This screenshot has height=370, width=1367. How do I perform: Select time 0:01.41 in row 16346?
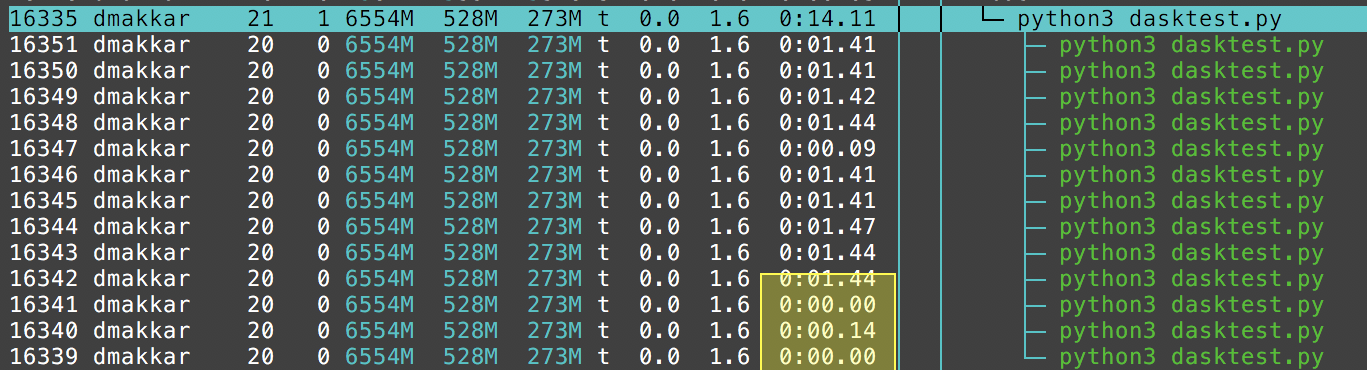click(827, 175)
